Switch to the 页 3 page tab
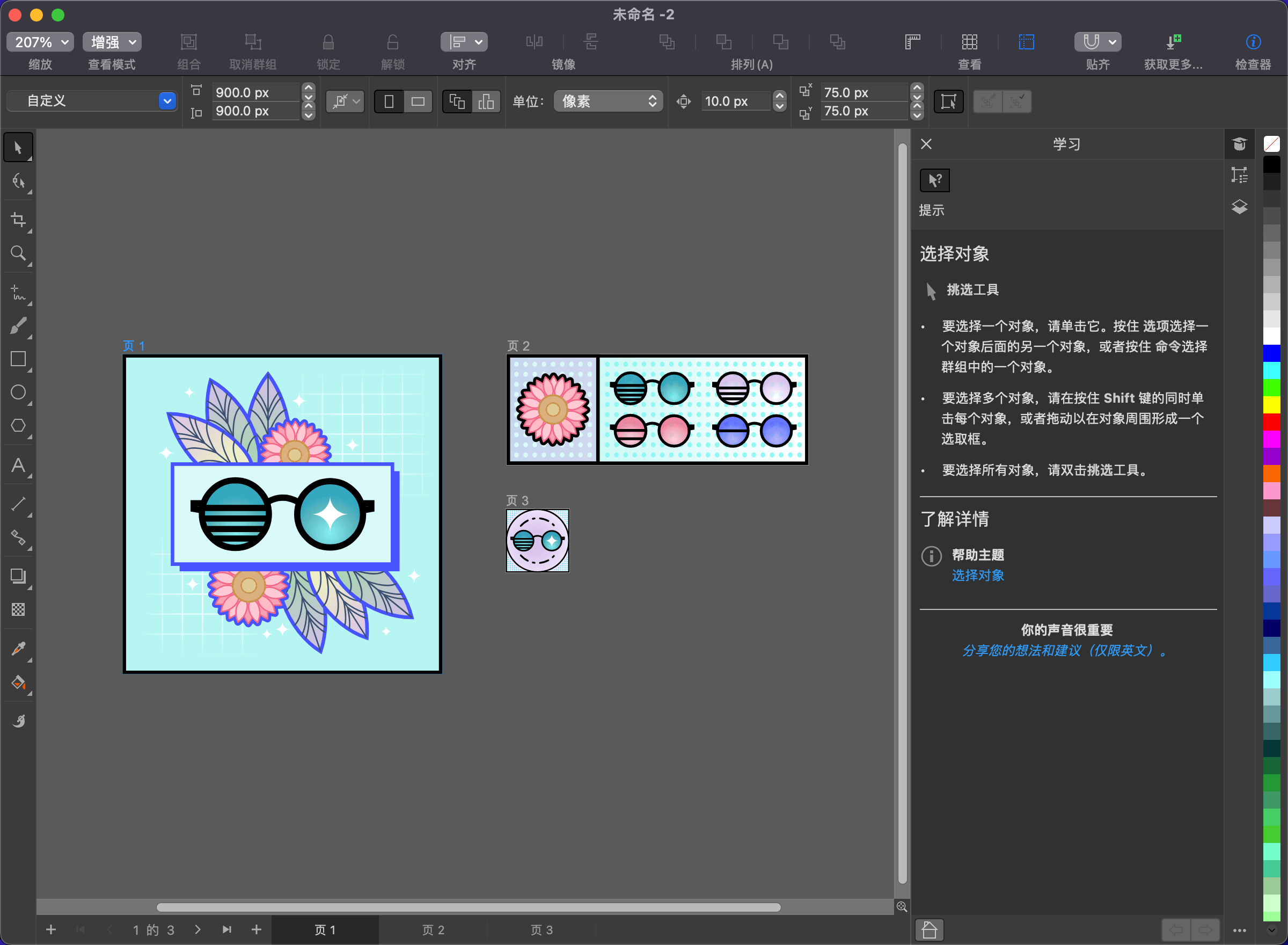This screenshot has height=945, width=1288. pyautogui.click(x=541, y=930)
